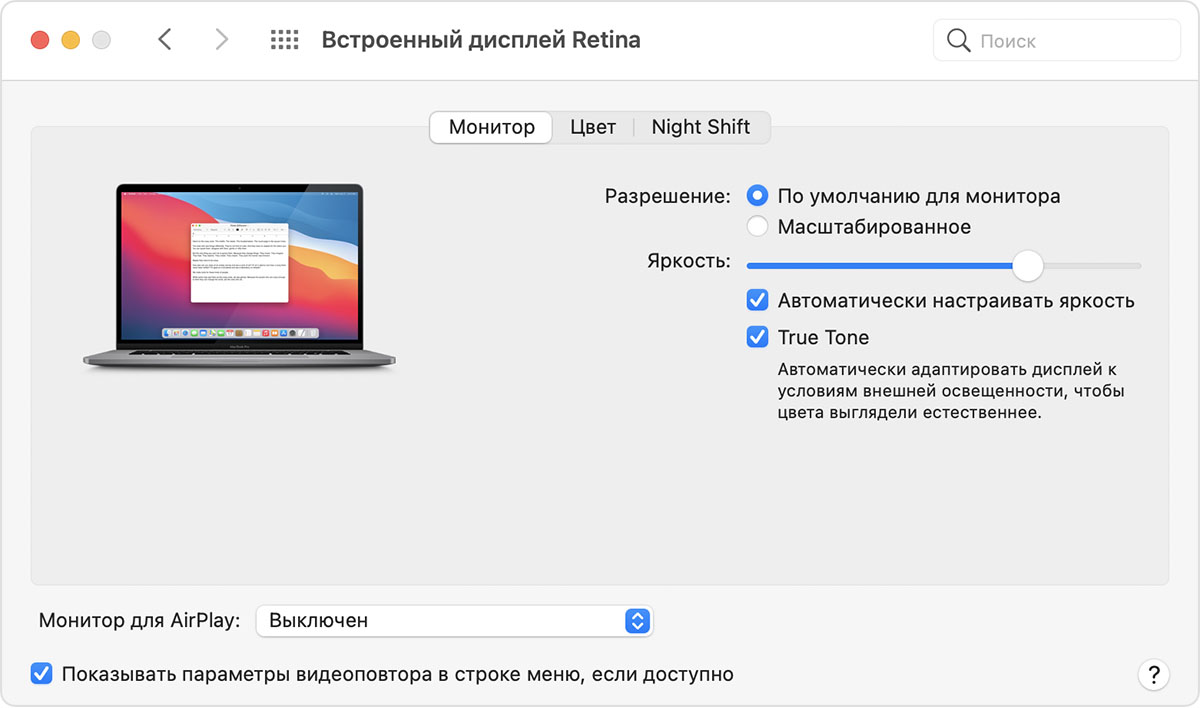Open help with the question mark button
1200x708 pixels.
click(x=1153, y=673)
